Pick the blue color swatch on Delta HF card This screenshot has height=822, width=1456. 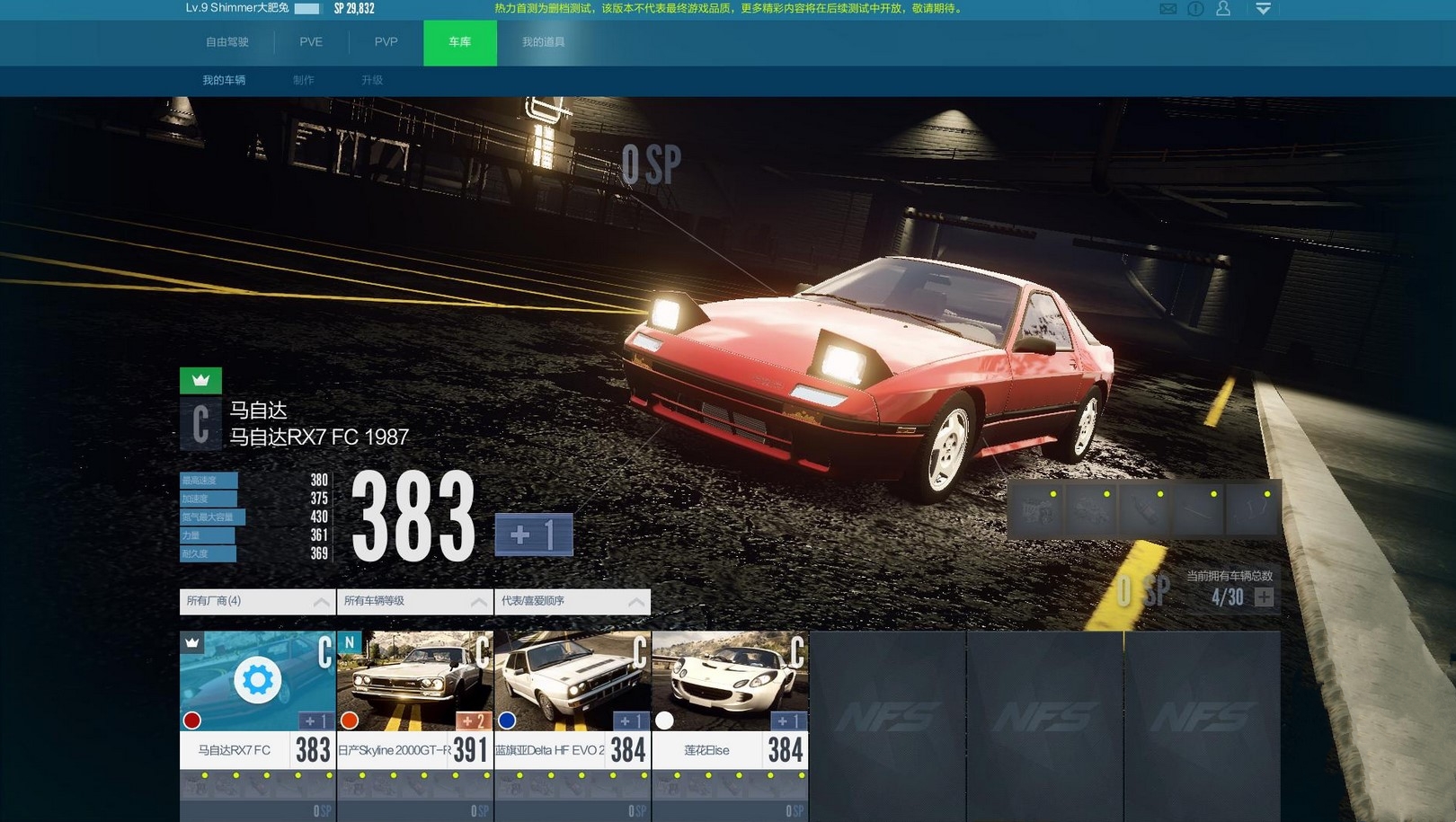pos(507,720)
